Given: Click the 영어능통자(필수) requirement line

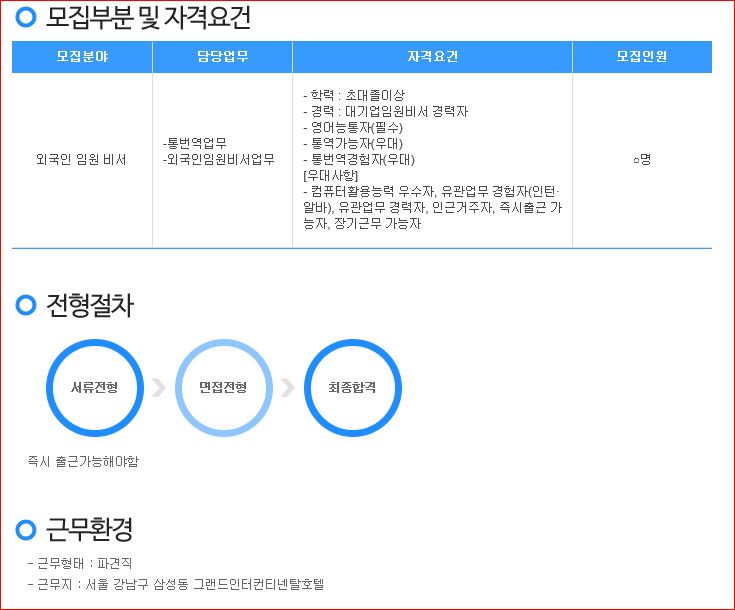Looking at the screenshot, I should 353,127.
